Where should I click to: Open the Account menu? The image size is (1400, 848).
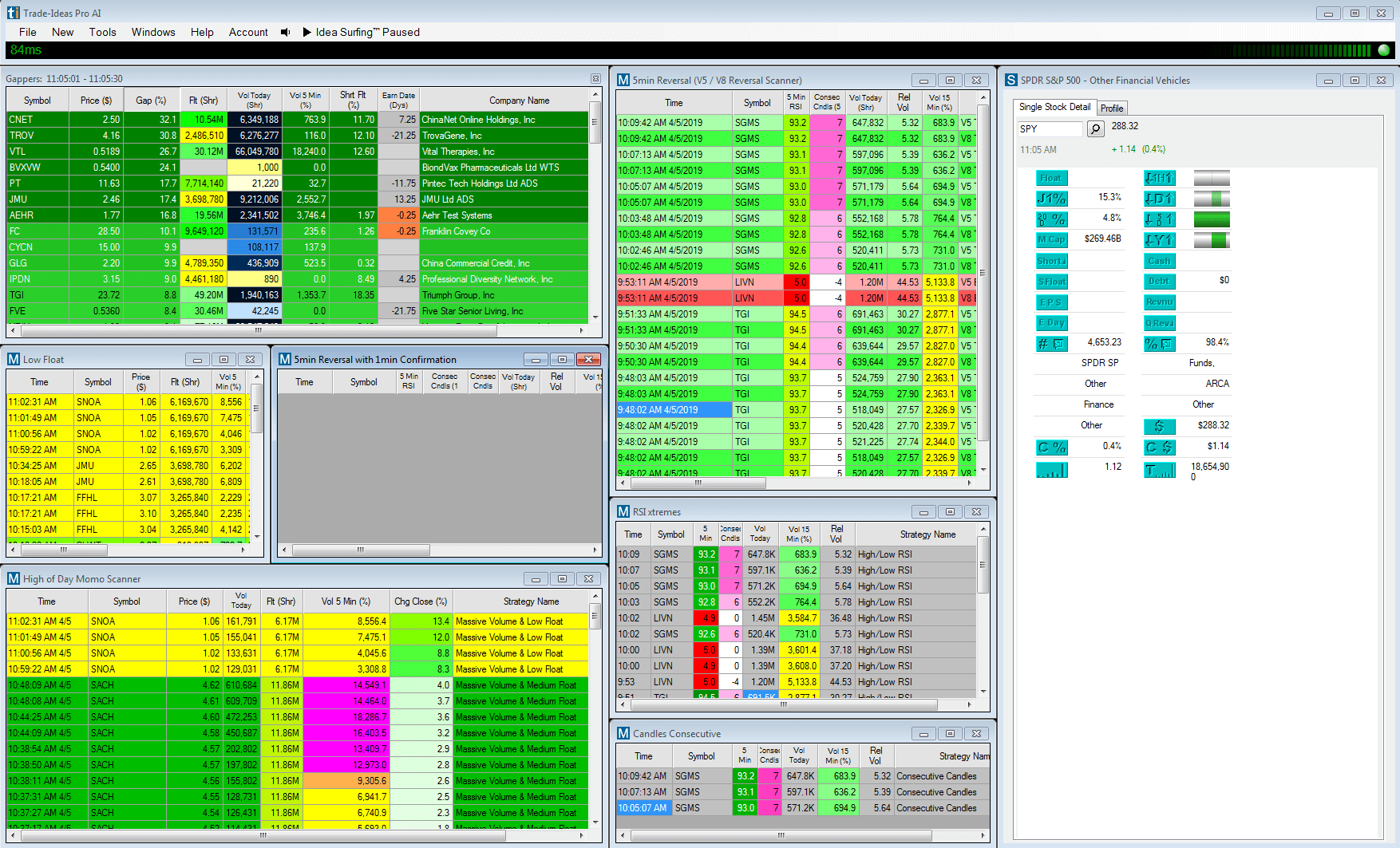pos(248,32)
